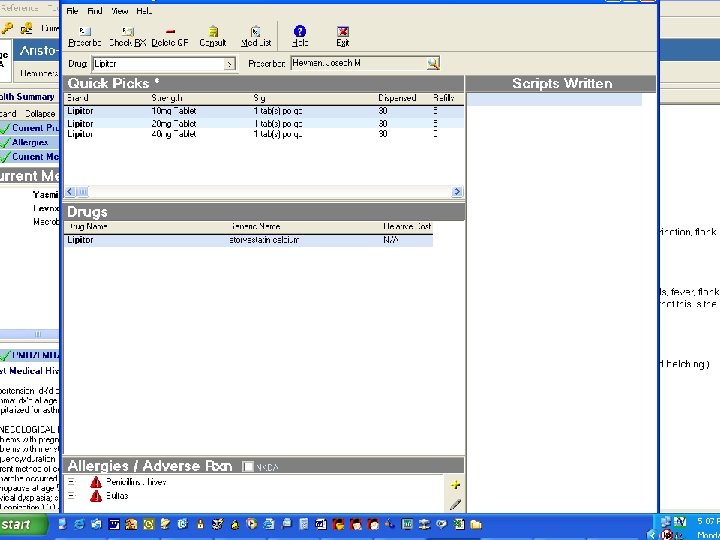Click the Brand column header
Screen dimensions: 720x540
(x=78, y=98)
